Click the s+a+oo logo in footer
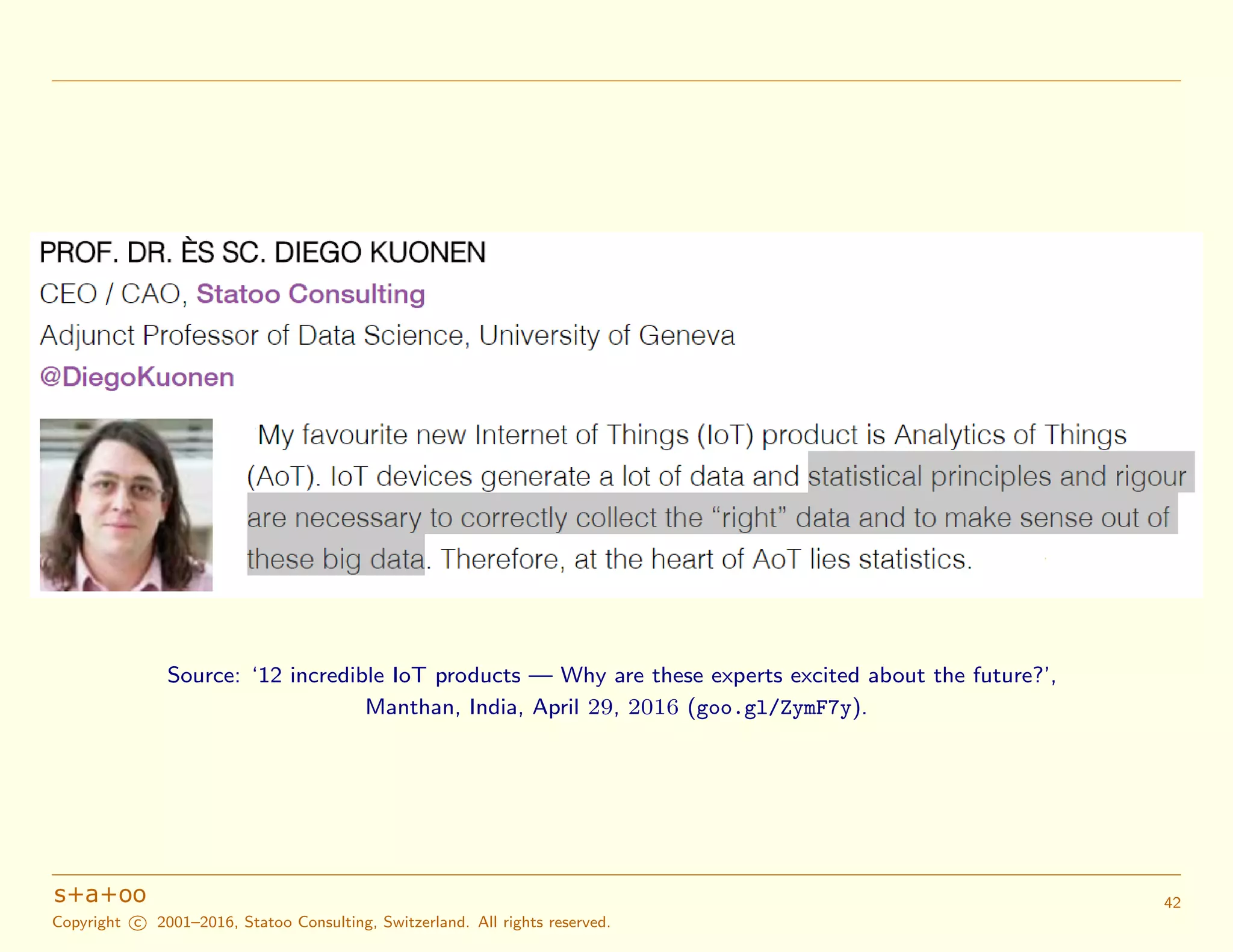The height and width of the screenshot is (952, 1233). point(100,894)
